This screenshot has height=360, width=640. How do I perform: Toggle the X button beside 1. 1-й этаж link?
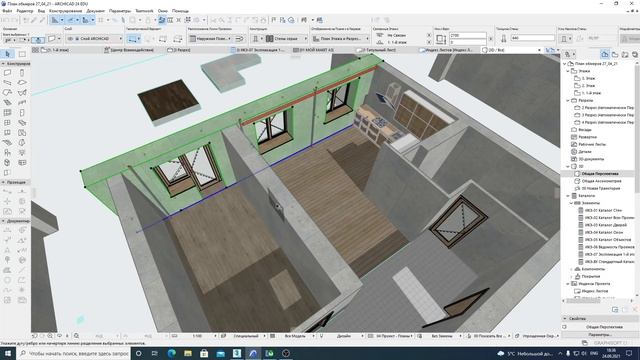(429, 42)
